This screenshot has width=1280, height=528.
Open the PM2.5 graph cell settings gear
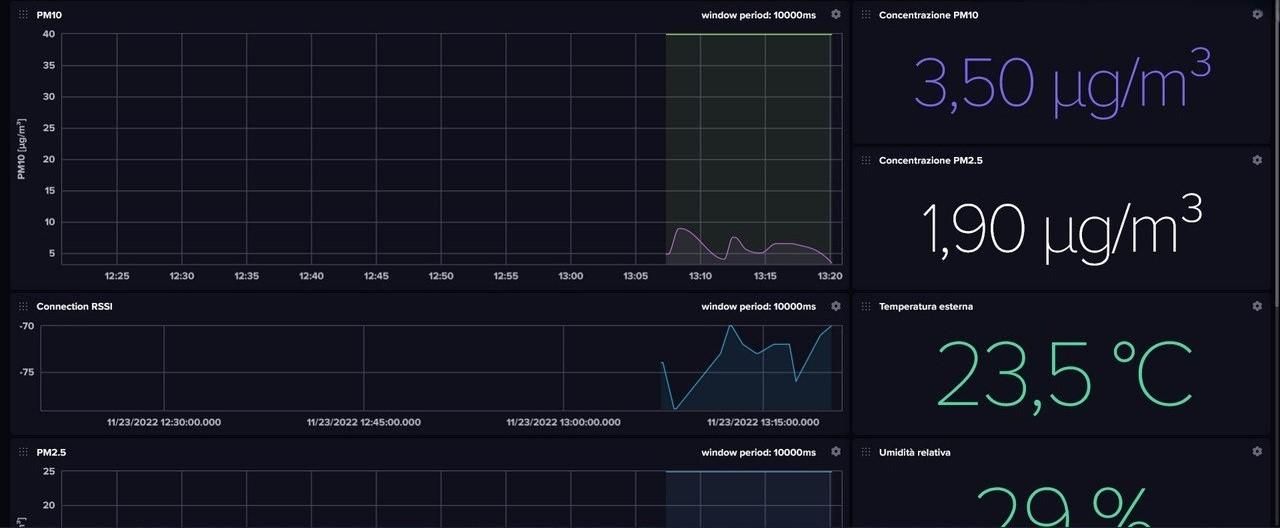[x=836, y=451]
